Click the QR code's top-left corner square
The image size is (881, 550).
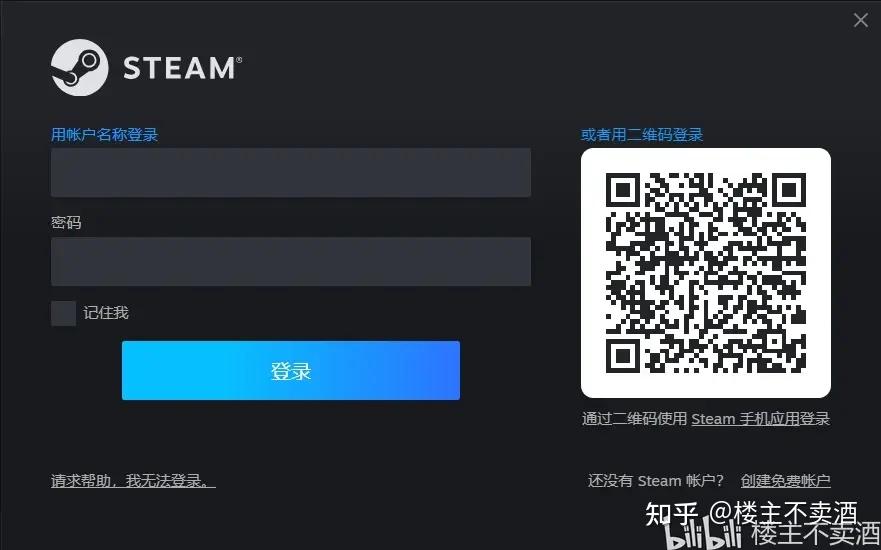(623, 190)
